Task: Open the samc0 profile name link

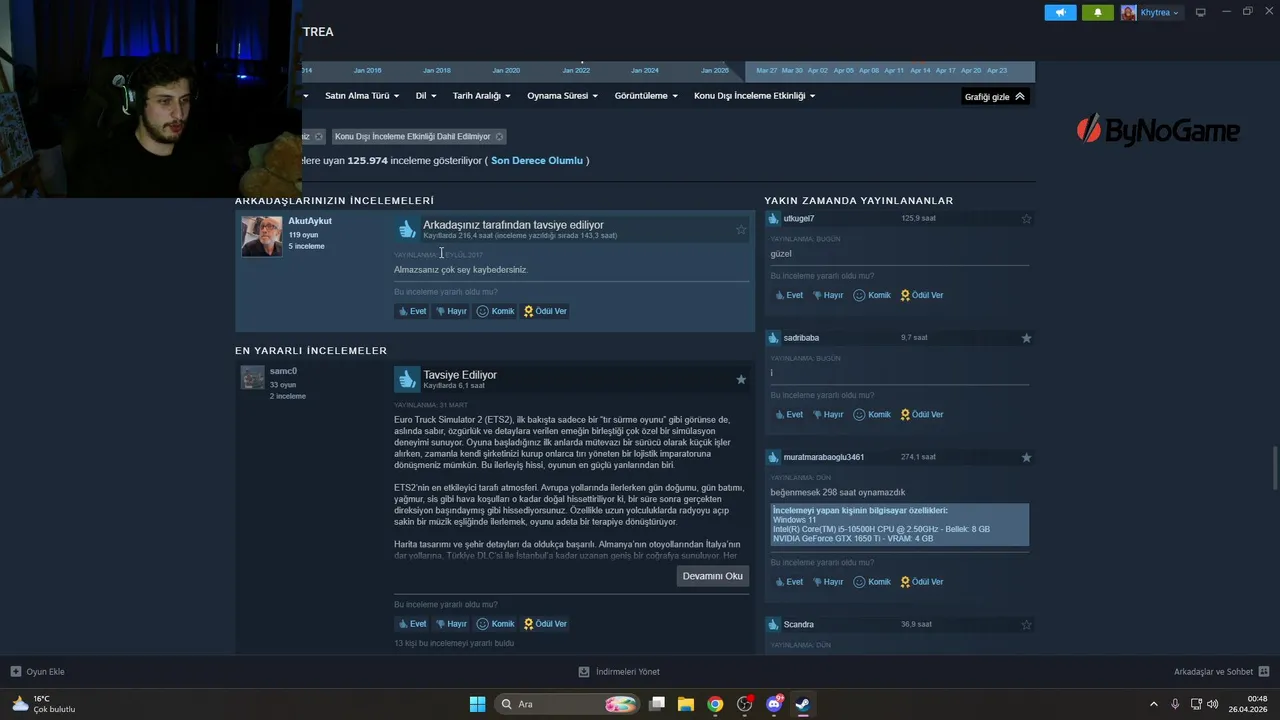Action: [283, 371]
